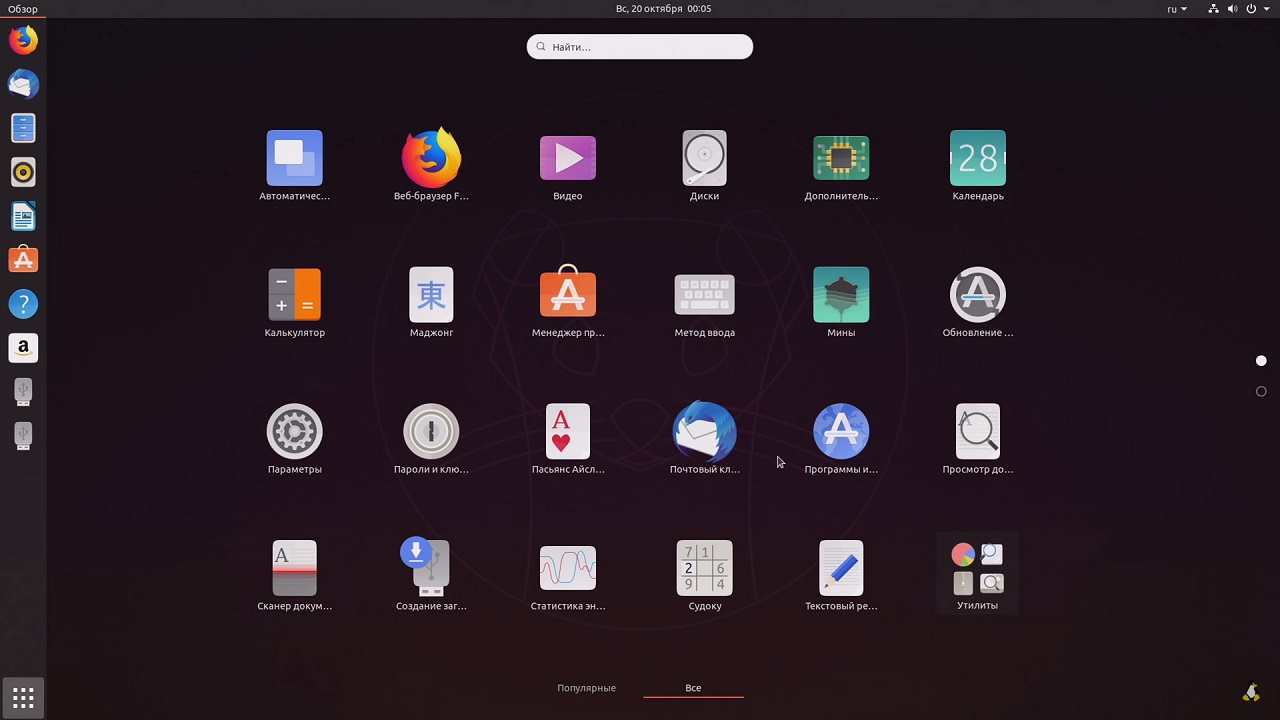Open the Text Editor app
The width and height of the screenshot is (1280, 720).
pyautogui.click(x=841, y=569)
